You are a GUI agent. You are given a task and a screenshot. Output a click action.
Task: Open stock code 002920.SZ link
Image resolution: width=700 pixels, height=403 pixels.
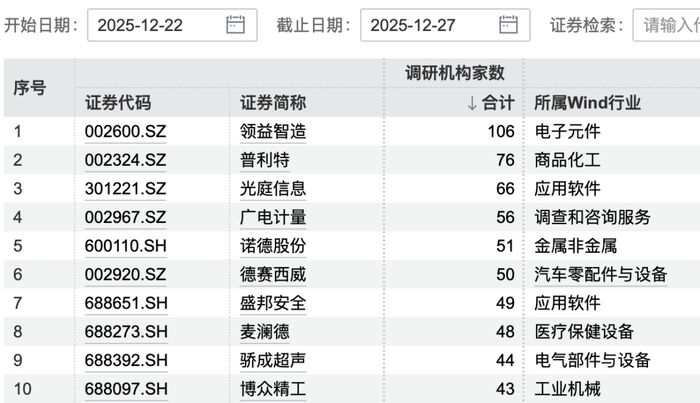tap(125, 274)
